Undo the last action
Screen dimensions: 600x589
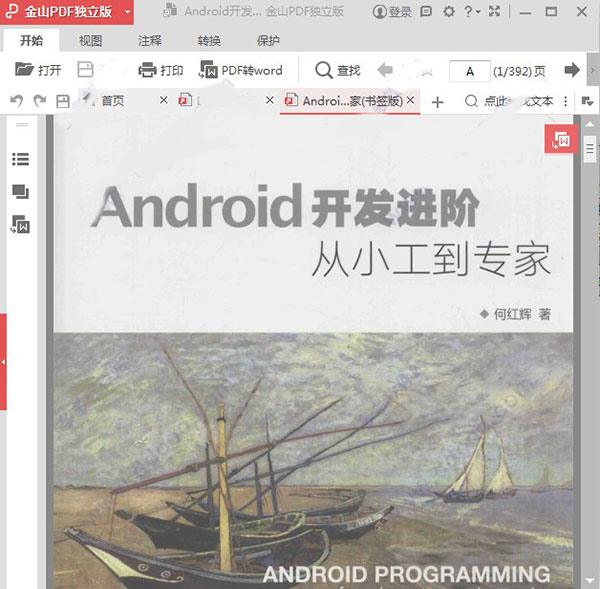(16, 101)
